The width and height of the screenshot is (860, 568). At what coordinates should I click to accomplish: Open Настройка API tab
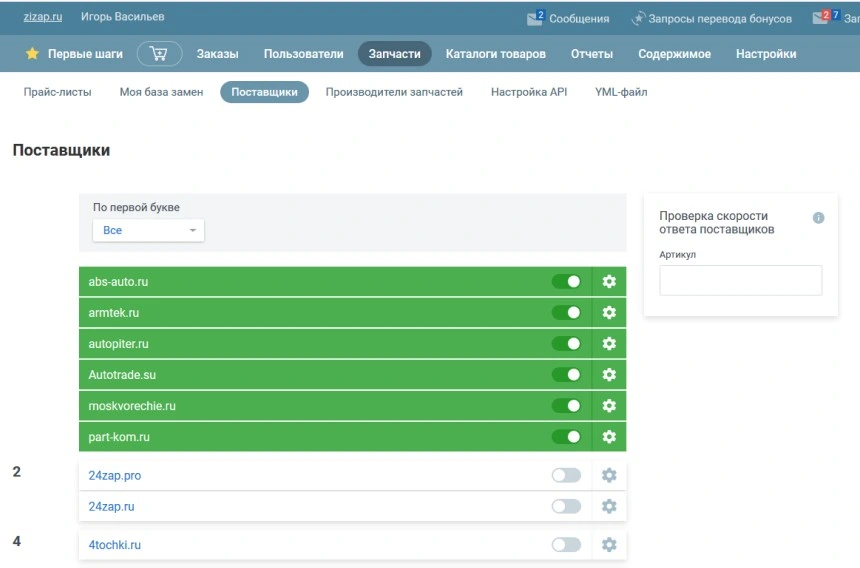point(529,92)
